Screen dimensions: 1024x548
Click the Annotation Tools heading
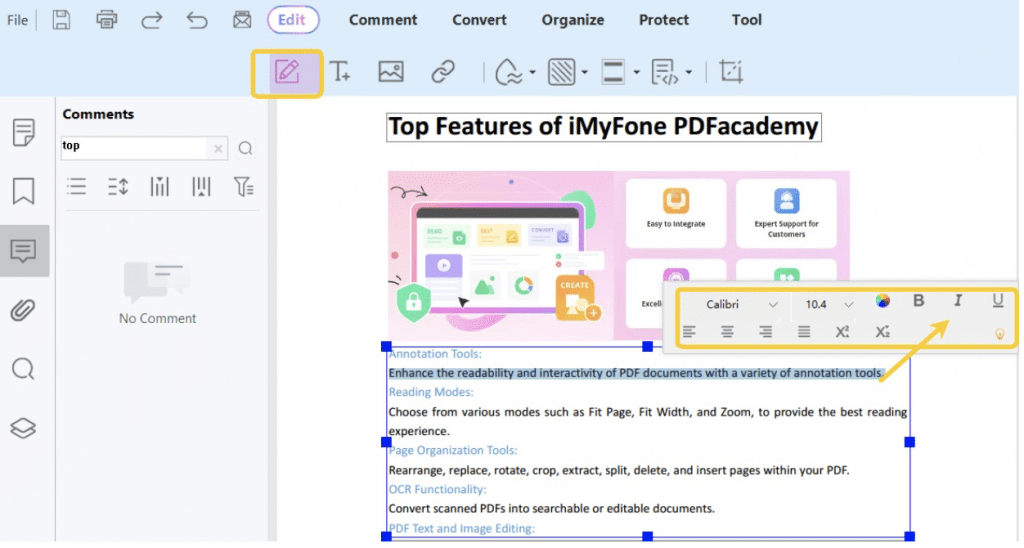[x=435, y=355]
